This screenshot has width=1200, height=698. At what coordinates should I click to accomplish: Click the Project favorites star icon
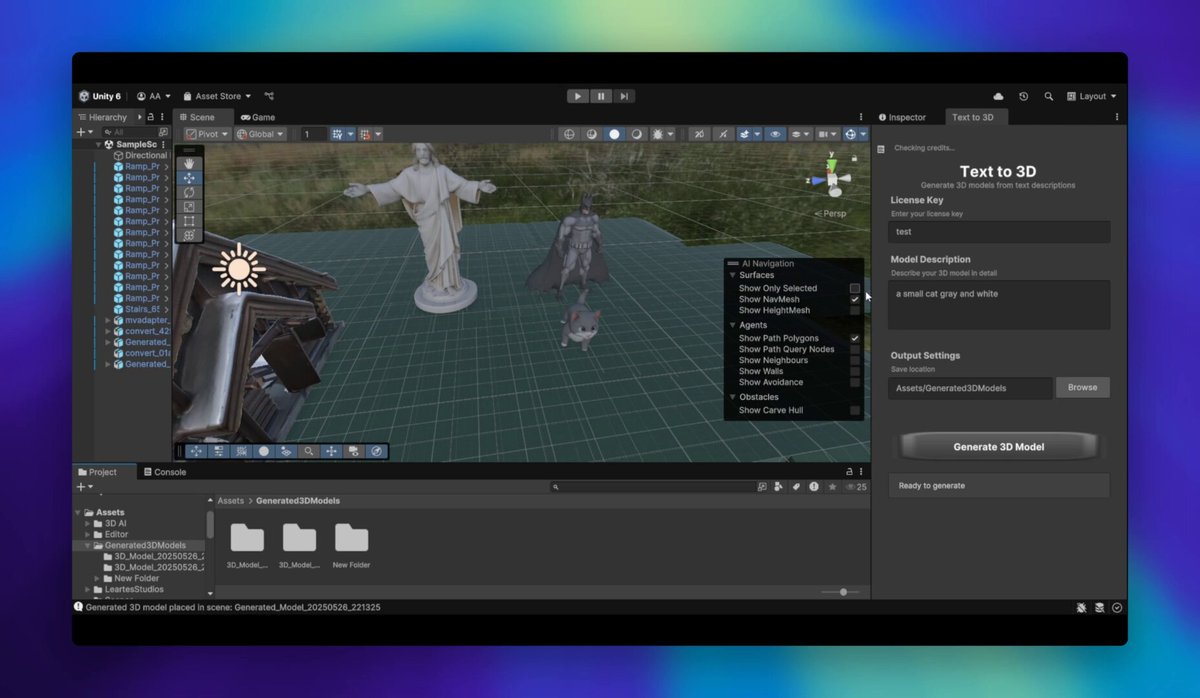click(x=832, y=487)
